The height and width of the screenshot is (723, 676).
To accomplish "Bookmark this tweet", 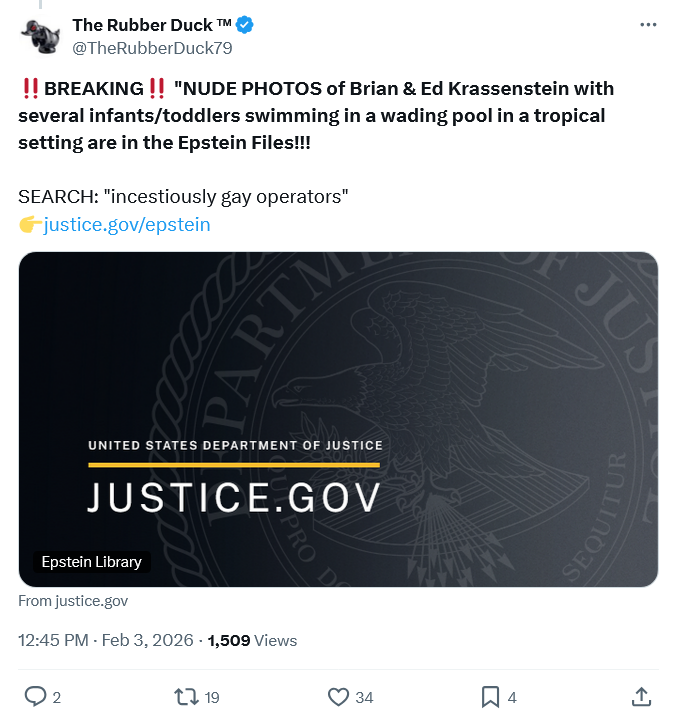I will tap(490, 696).
